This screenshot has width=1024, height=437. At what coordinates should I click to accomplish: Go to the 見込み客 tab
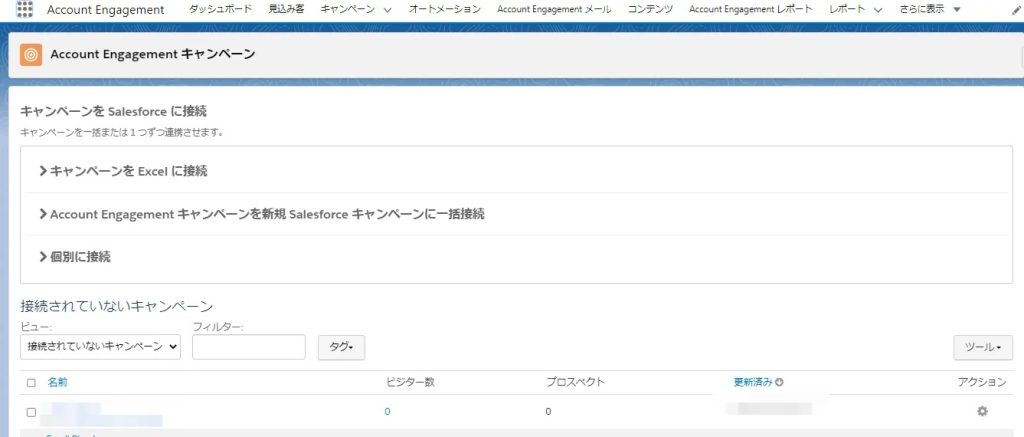(286, 9)
